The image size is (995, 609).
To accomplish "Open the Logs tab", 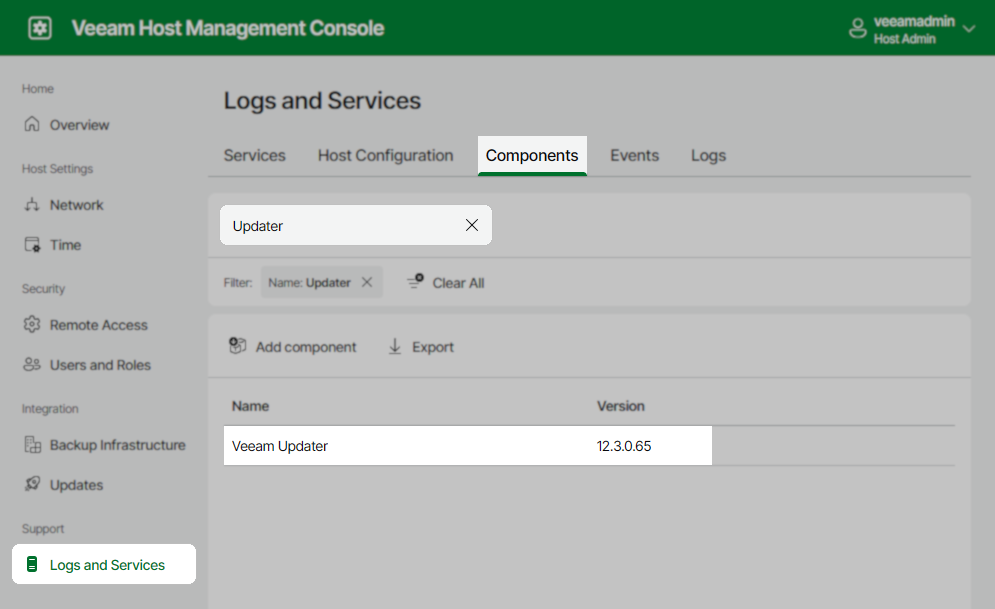I will pos(708,155).
